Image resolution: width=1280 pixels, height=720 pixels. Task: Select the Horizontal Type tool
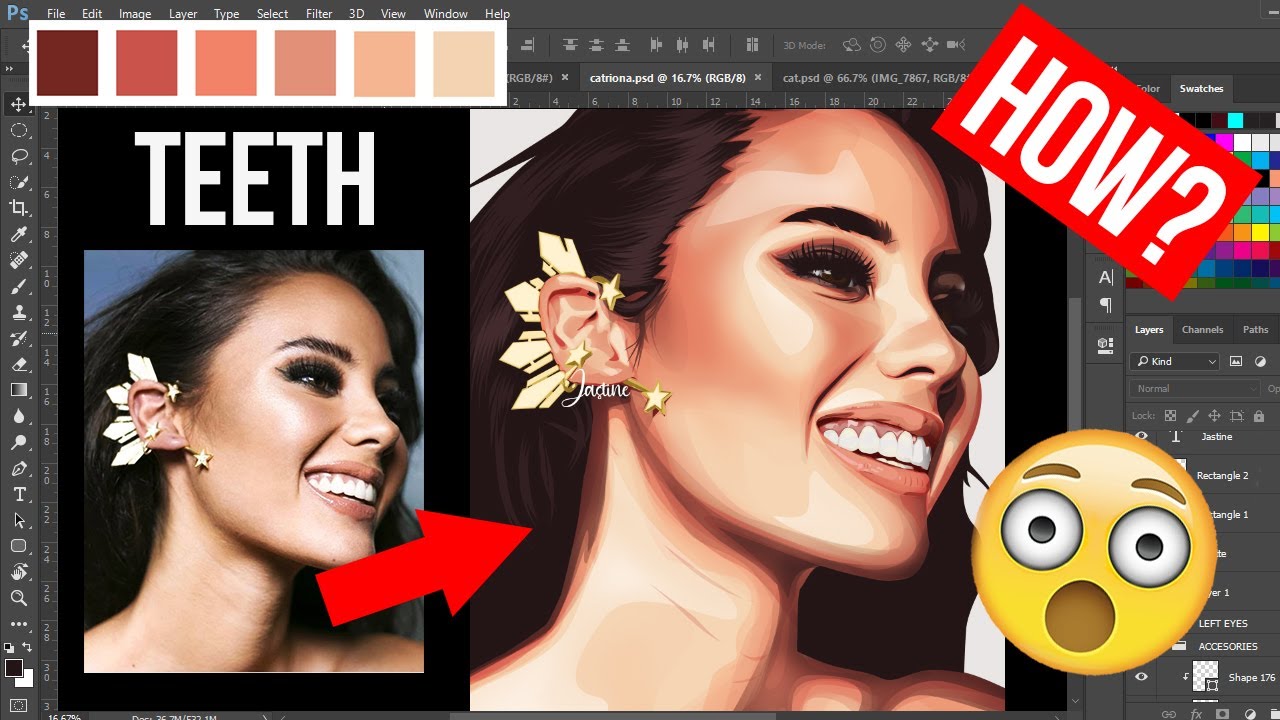pos(18,494)
